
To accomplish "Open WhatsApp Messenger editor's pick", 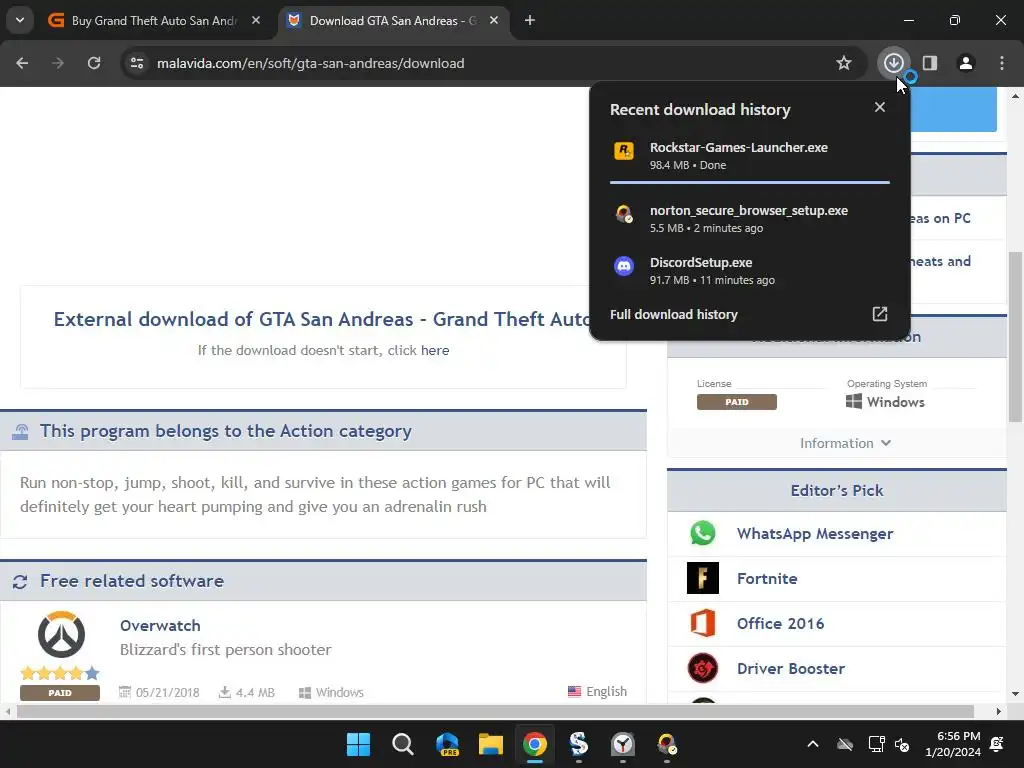I will [x=814, y=534].
